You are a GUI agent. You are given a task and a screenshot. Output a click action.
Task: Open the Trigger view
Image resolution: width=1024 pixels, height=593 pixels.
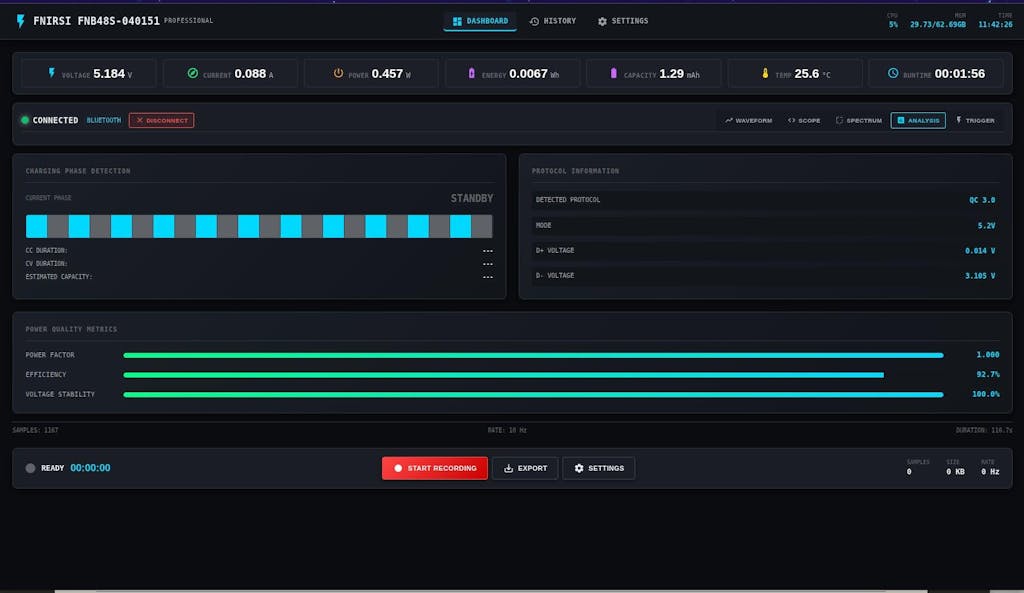pyautogui.click(x=975, y=121)
